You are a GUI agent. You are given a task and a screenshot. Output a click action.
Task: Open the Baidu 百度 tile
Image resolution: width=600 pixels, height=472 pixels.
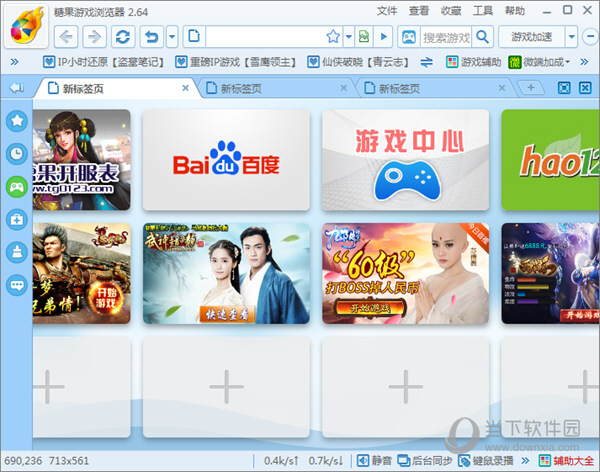226,160
